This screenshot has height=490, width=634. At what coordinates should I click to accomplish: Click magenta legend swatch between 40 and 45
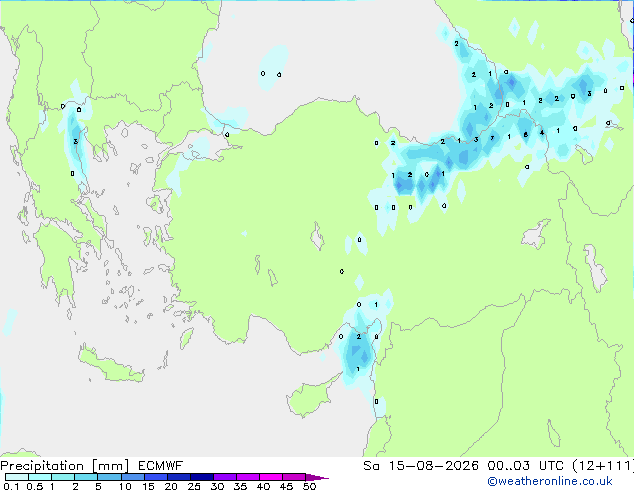[271, 477]
